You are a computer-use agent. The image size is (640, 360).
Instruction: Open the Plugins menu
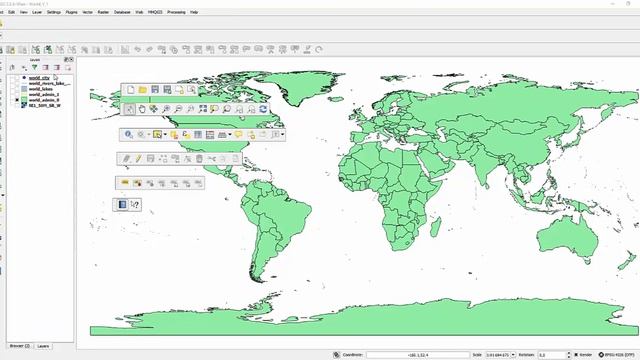coord(71,12)
